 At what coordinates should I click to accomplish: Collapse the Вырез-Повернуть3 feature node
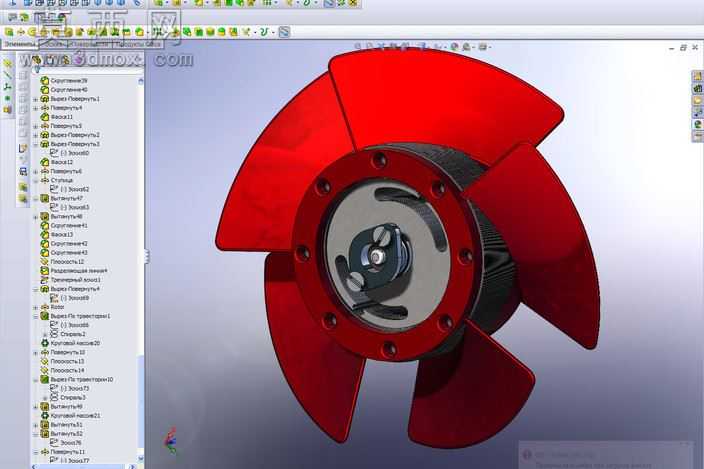[x=36, y=144]
